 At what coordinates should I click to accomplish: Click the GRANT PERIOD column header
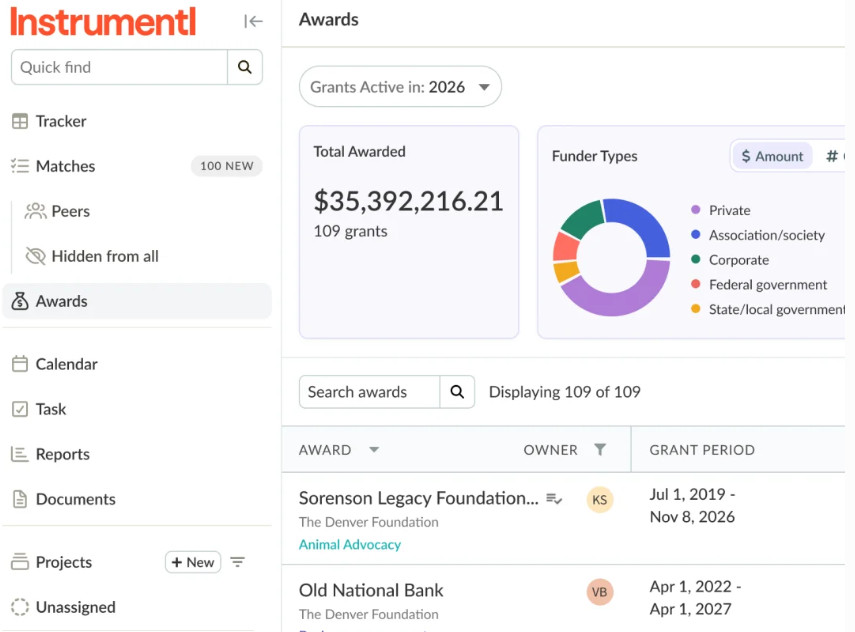click(702, 450)
